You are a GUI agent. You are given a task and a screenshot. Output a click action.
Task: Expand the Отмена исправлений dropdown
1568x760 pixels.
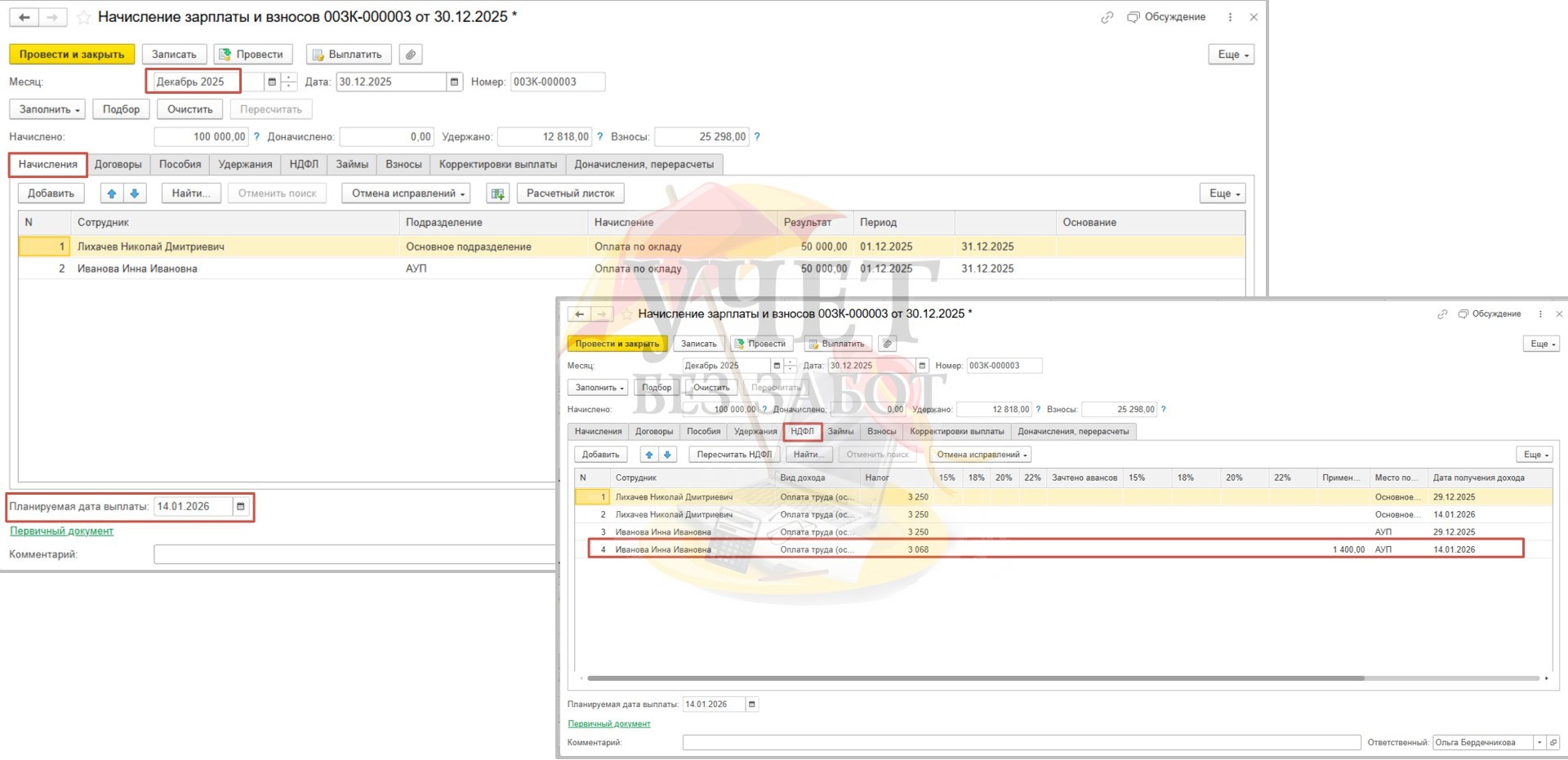tap(408, 193)
